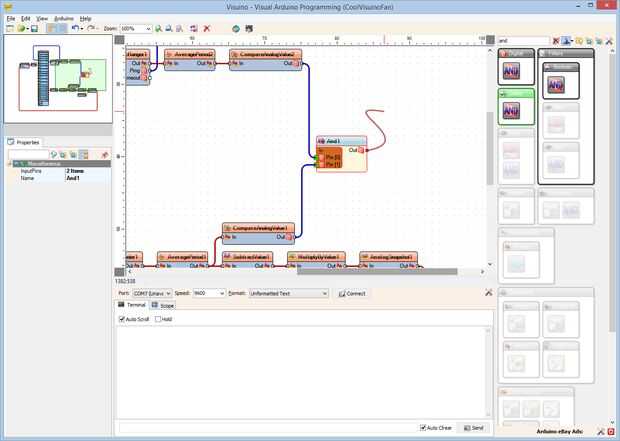Viewport: 620px width, 441px height.
Task: Click the Open project globe icon
Action: [x=21, y=28]
